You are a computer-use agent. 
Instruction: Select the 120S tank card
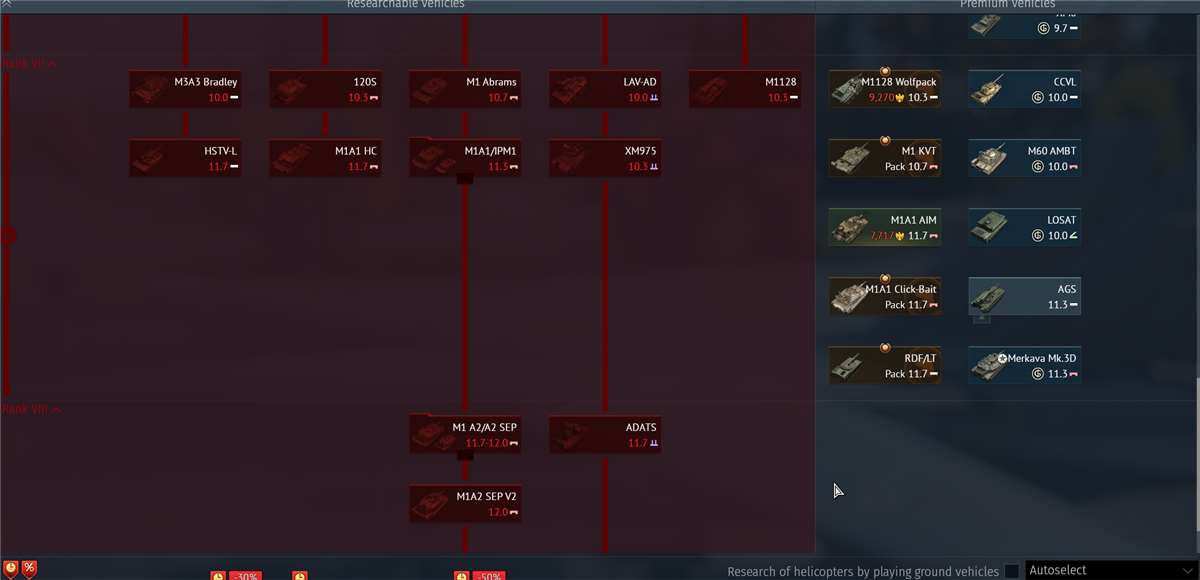pos(325,89)
